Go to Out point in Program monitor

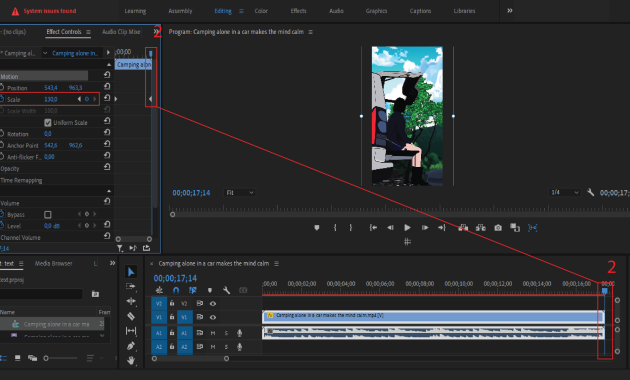point(442,228)
